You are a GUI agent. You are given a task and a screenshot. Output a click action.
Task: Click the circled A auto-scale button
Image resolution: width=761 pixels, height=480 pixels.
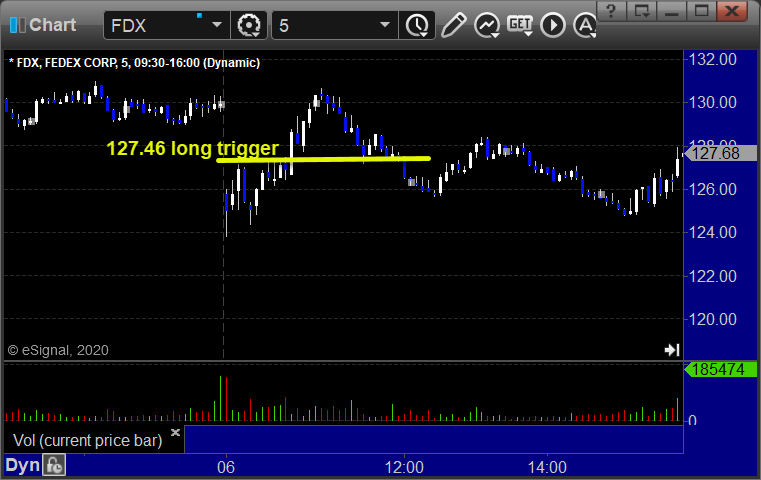[x=585, y=25]
